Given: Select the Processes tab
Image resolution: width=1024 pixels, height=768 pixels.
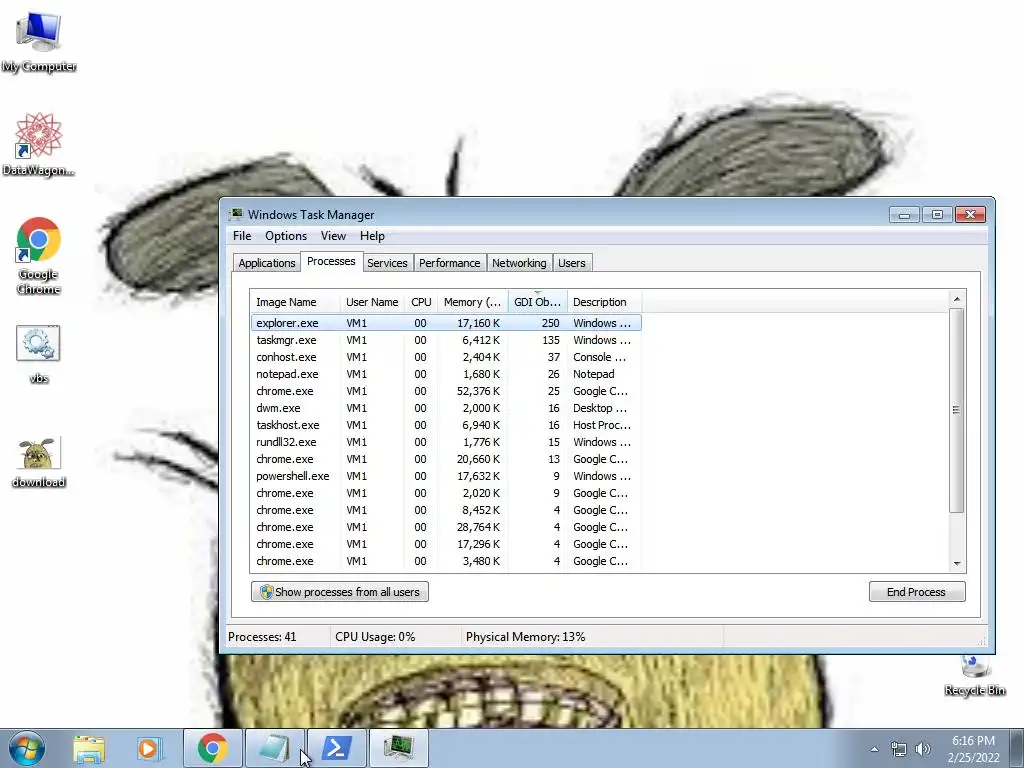Looking at the screenshot, I should pyautogui.click(x=331, y=261).
